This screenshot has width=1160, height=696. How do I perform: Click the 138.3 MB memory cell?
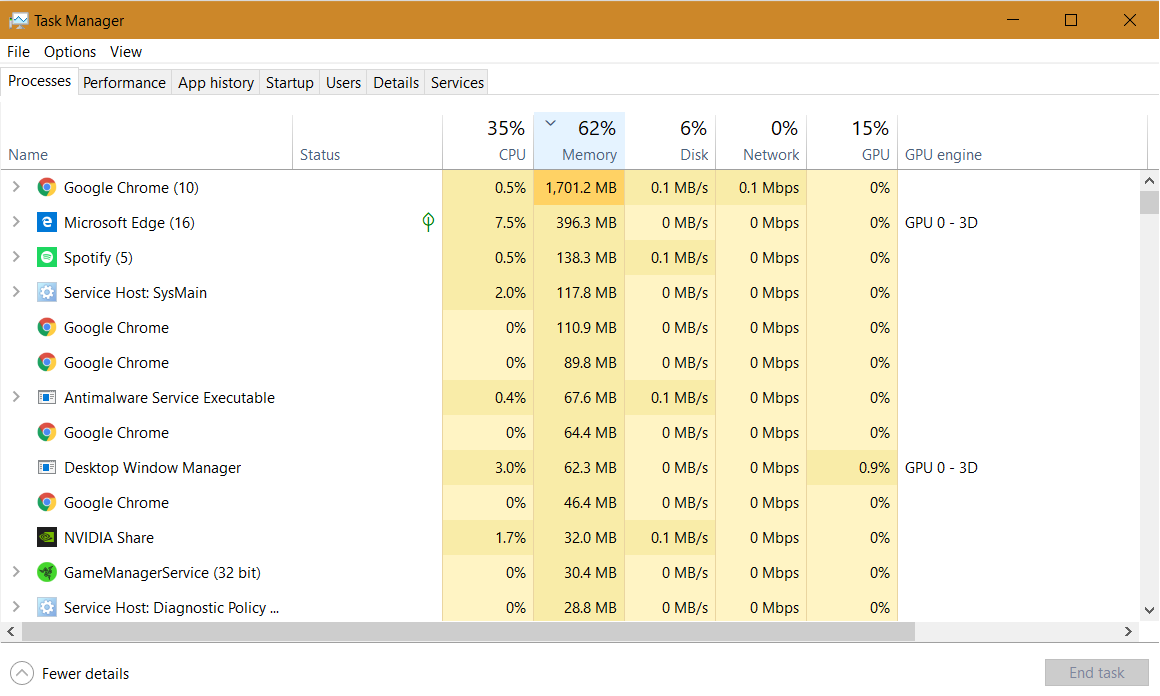579,257
